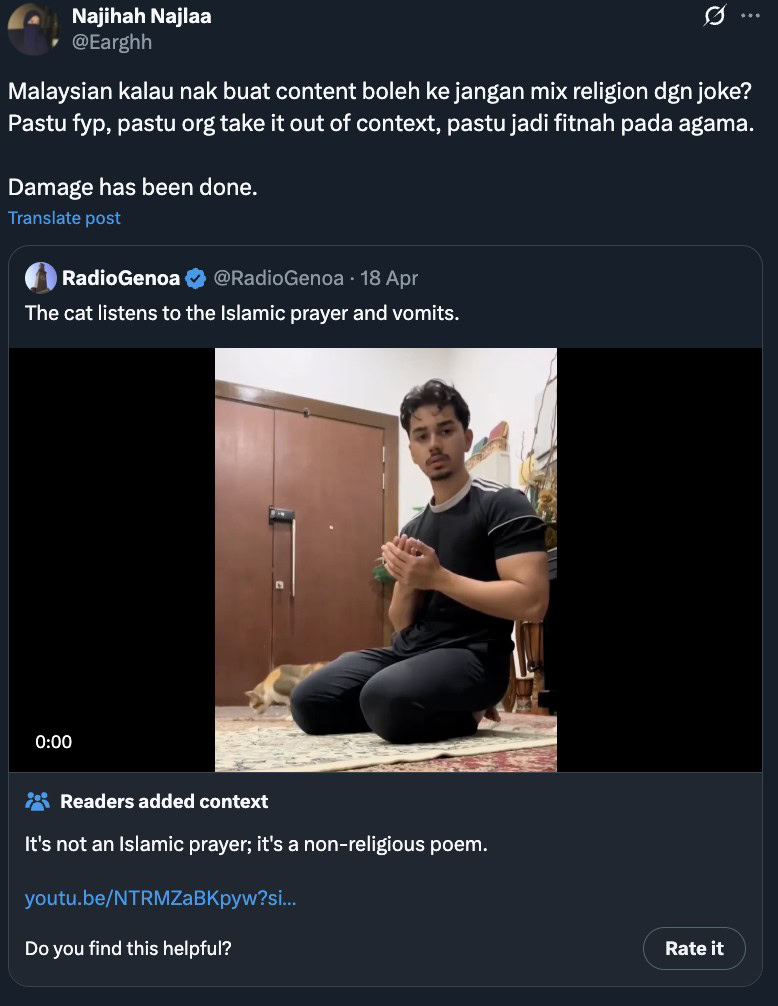Click the main post text 'Damage has been done'
Image resolution: width=778 pixels, height=1006 pixels.
[x=133, y=187]
